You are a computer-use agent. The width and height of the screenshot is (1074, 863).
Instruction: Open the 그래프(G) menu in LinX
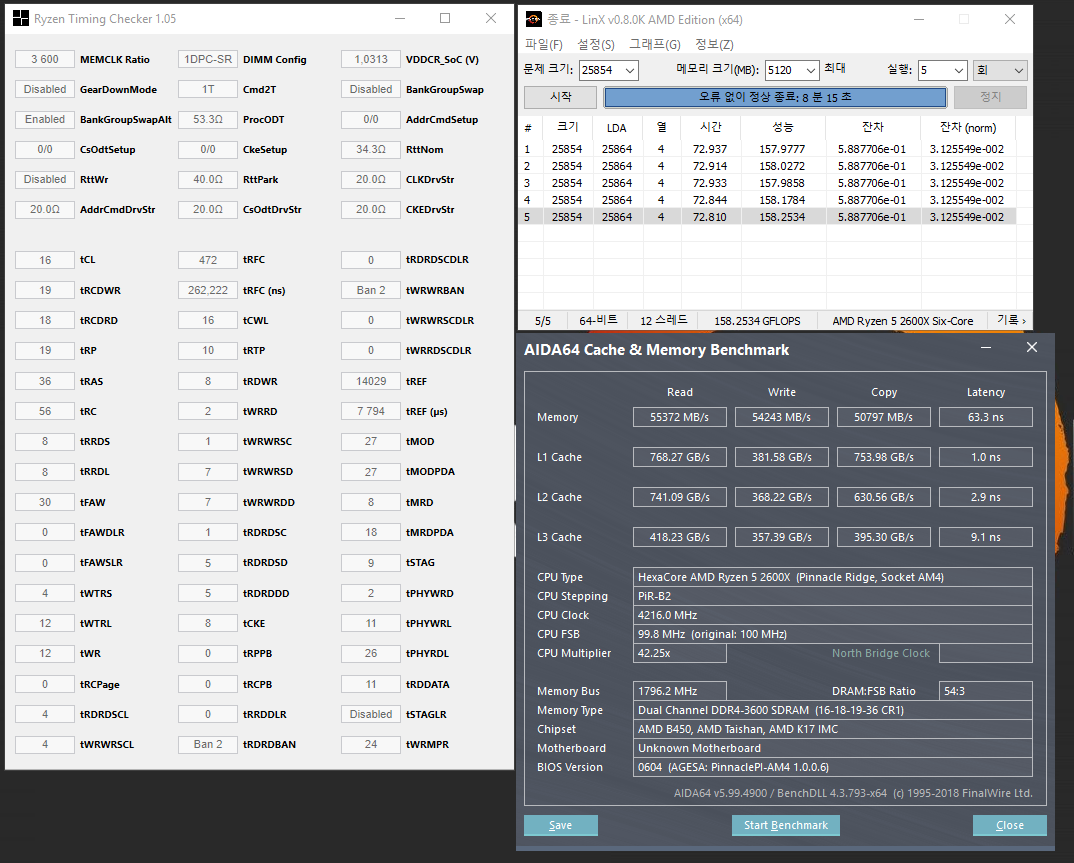pos(655,45)
